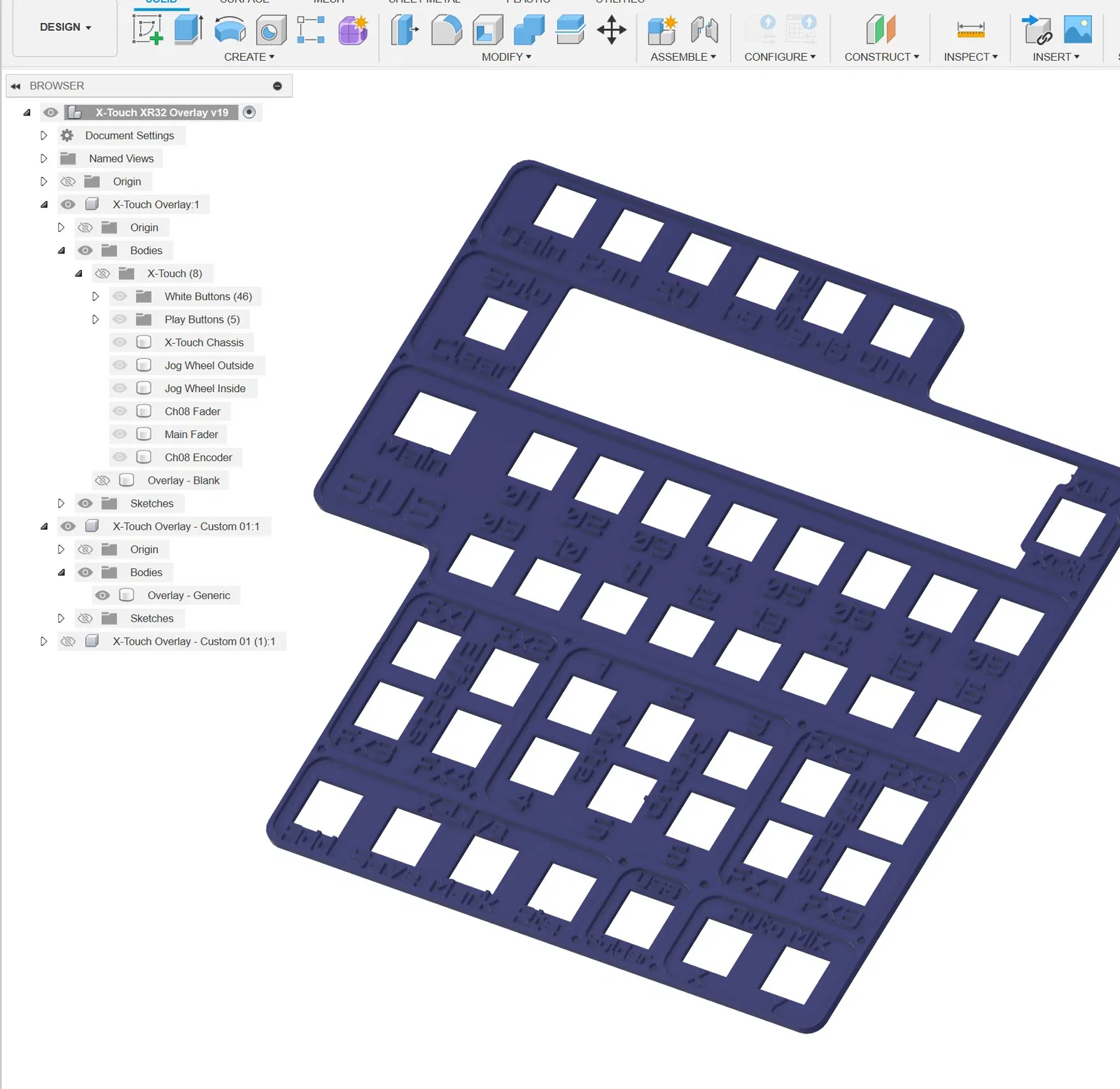Expand the Named Views node

43,159
